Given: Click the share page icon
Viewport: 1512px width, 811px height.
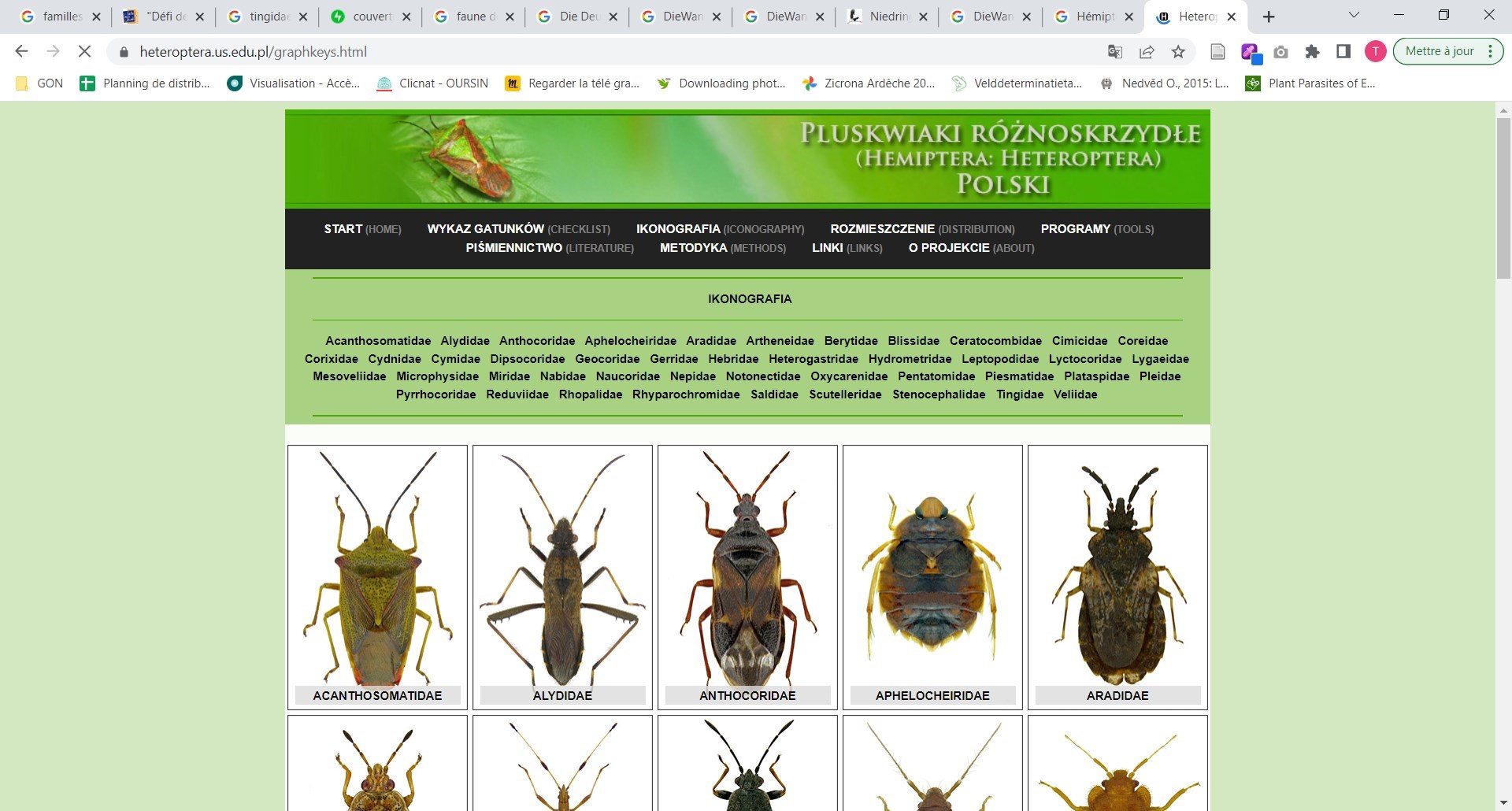Looking at the screenshot, I should [x=1147, y=51].
